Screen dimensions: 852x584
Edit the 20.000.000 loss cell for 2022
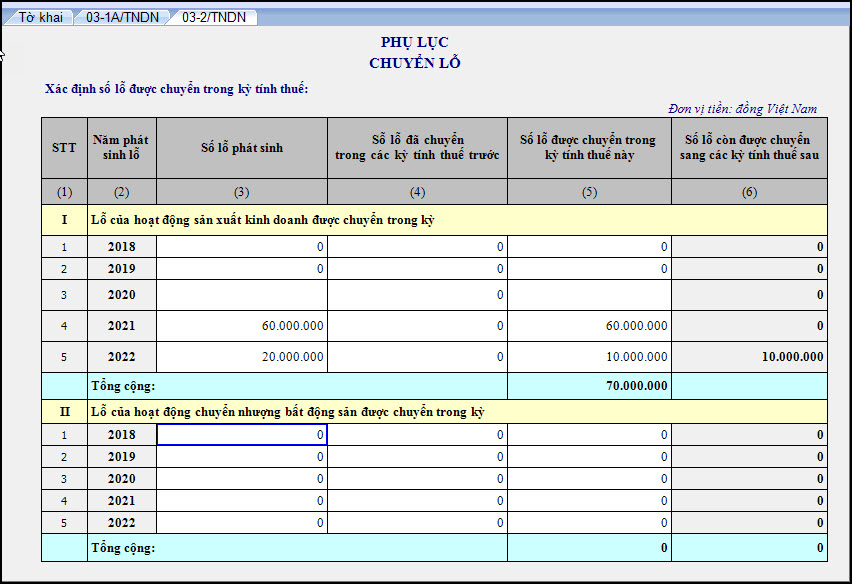click(x=242, y=357)
